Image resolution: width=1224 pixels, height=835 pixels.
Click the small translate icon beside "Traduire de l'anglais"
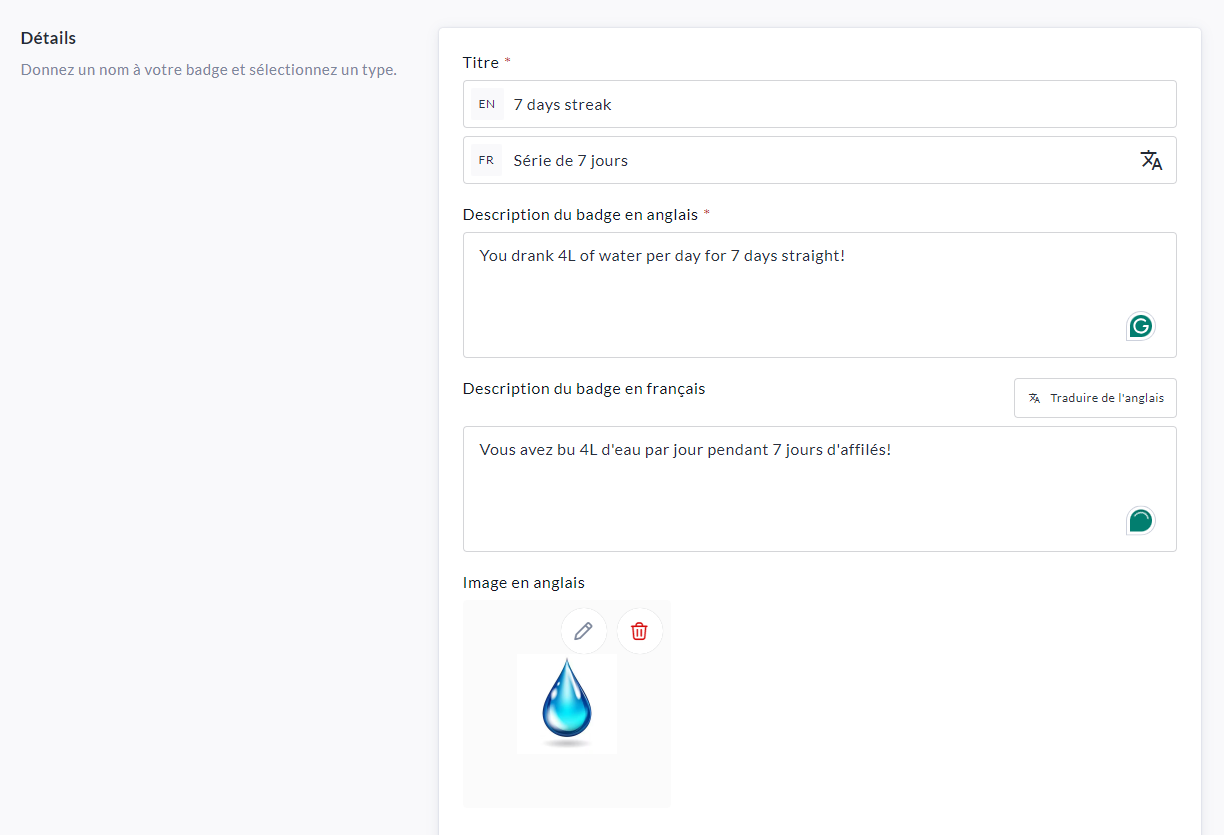pos(1034,398)
